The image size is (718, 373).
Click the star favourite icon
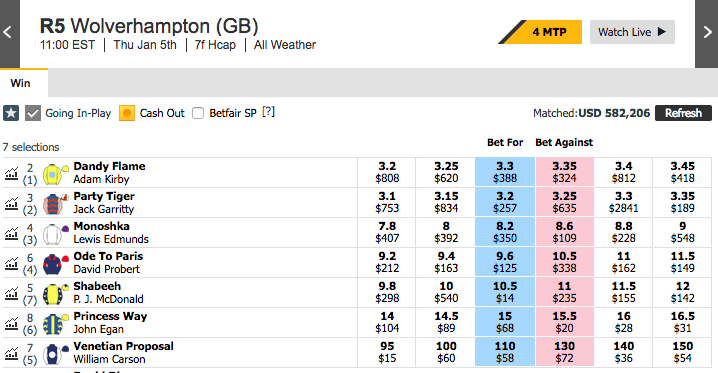pyautogui.click(x=11, y=113)
